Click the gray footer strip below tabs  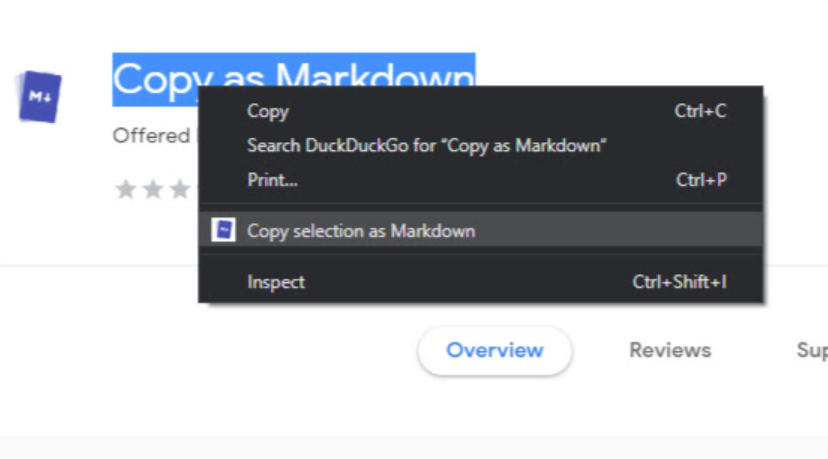point(414,447)
